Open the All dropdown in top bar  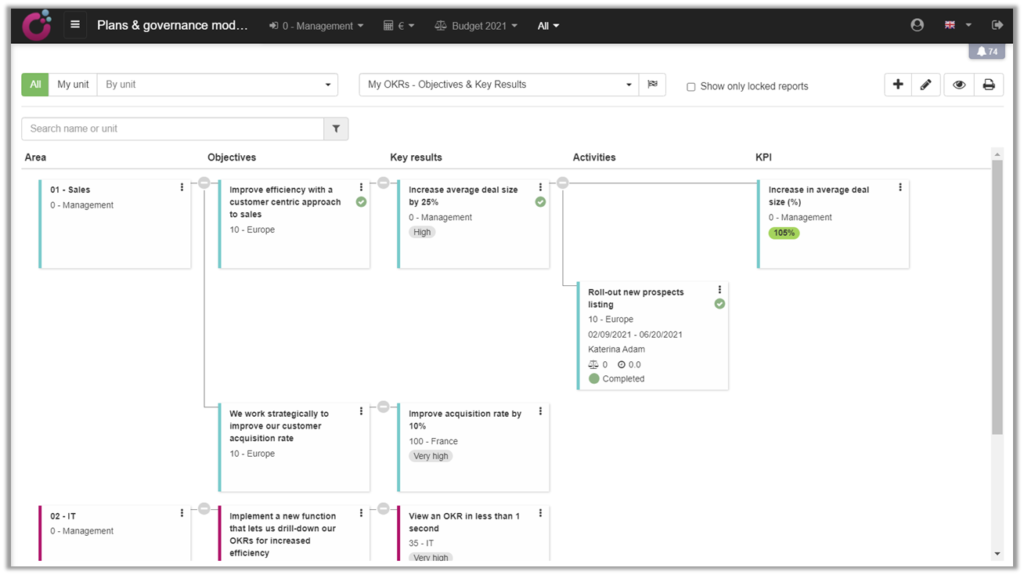coord(548,26)
